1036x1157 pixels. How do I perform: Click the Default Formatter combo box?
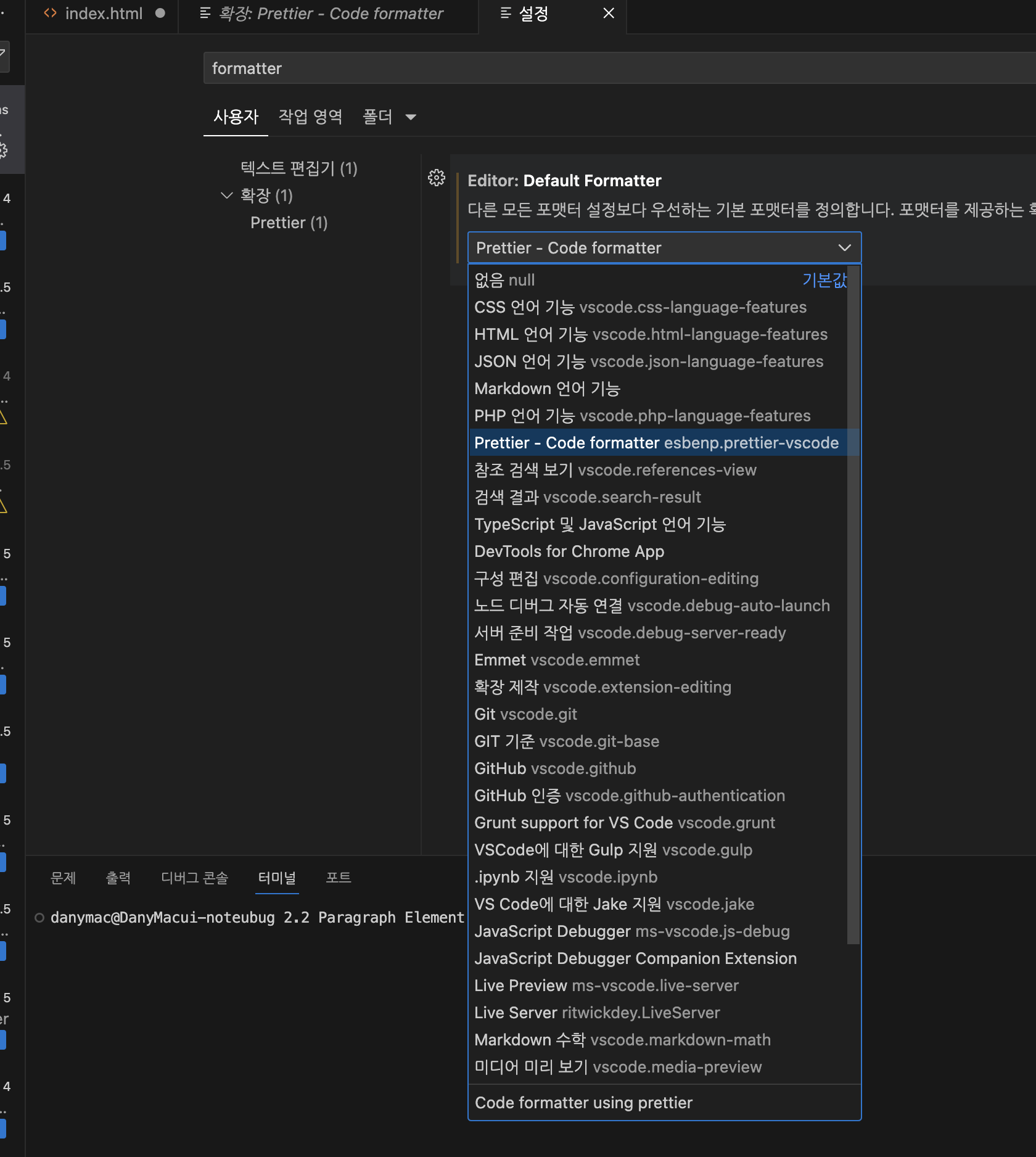[664, 248]
